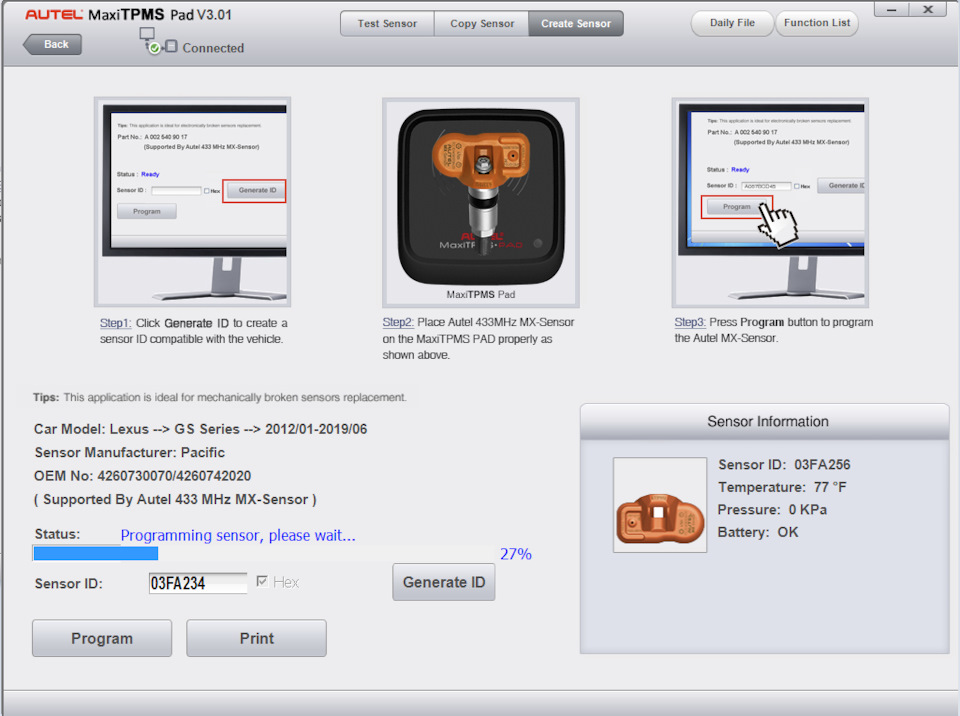
Task: Click the Sensor ID input field
Action: (198, 583)
